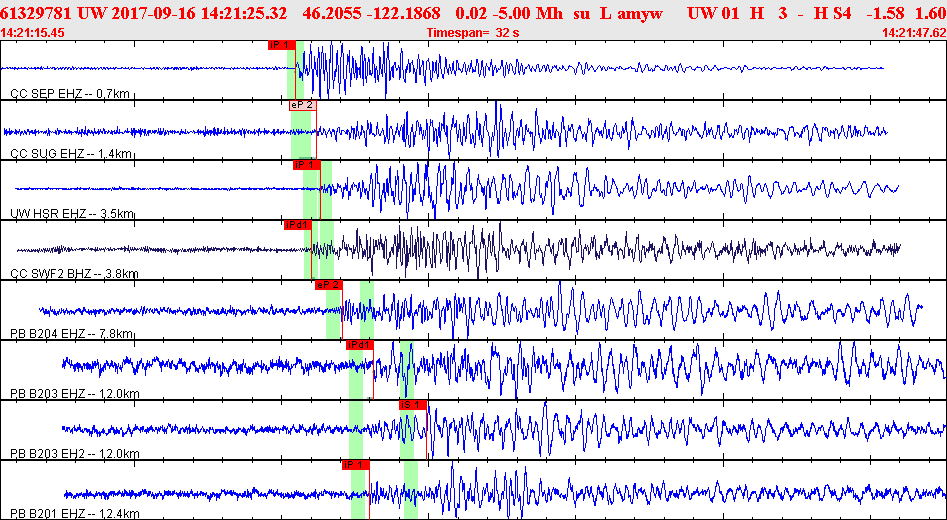
Task: Select the iP 1 pick flag on CC SEP trace
Action: (282, 44)
